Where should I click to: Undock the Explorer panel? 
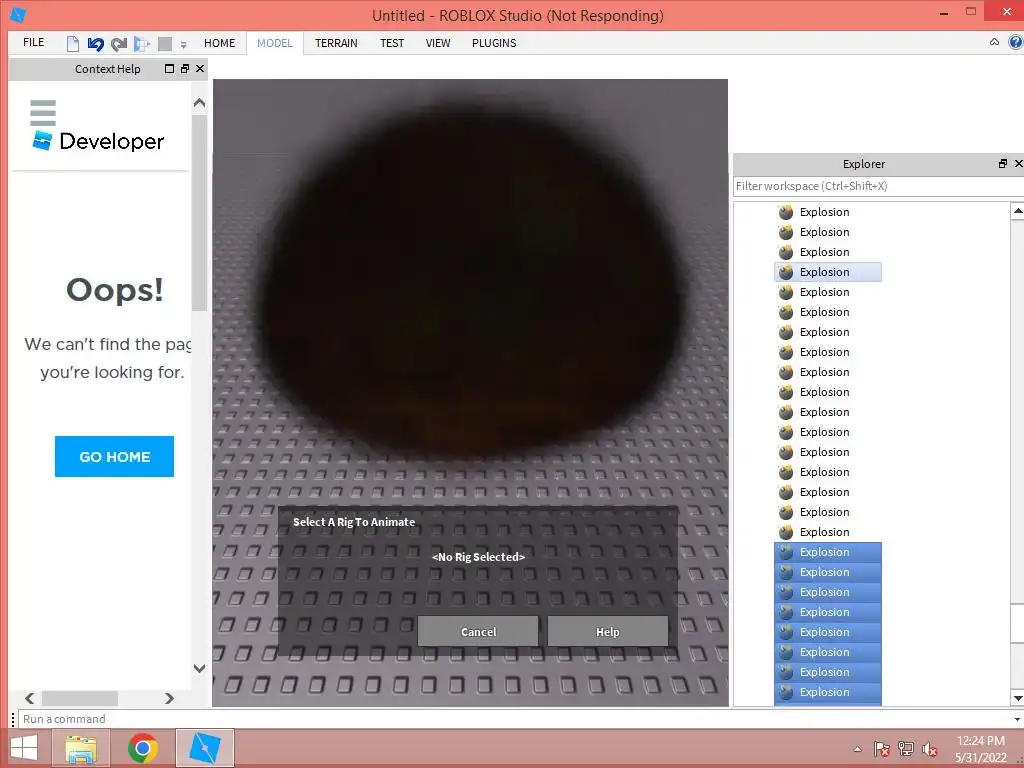1002,163
